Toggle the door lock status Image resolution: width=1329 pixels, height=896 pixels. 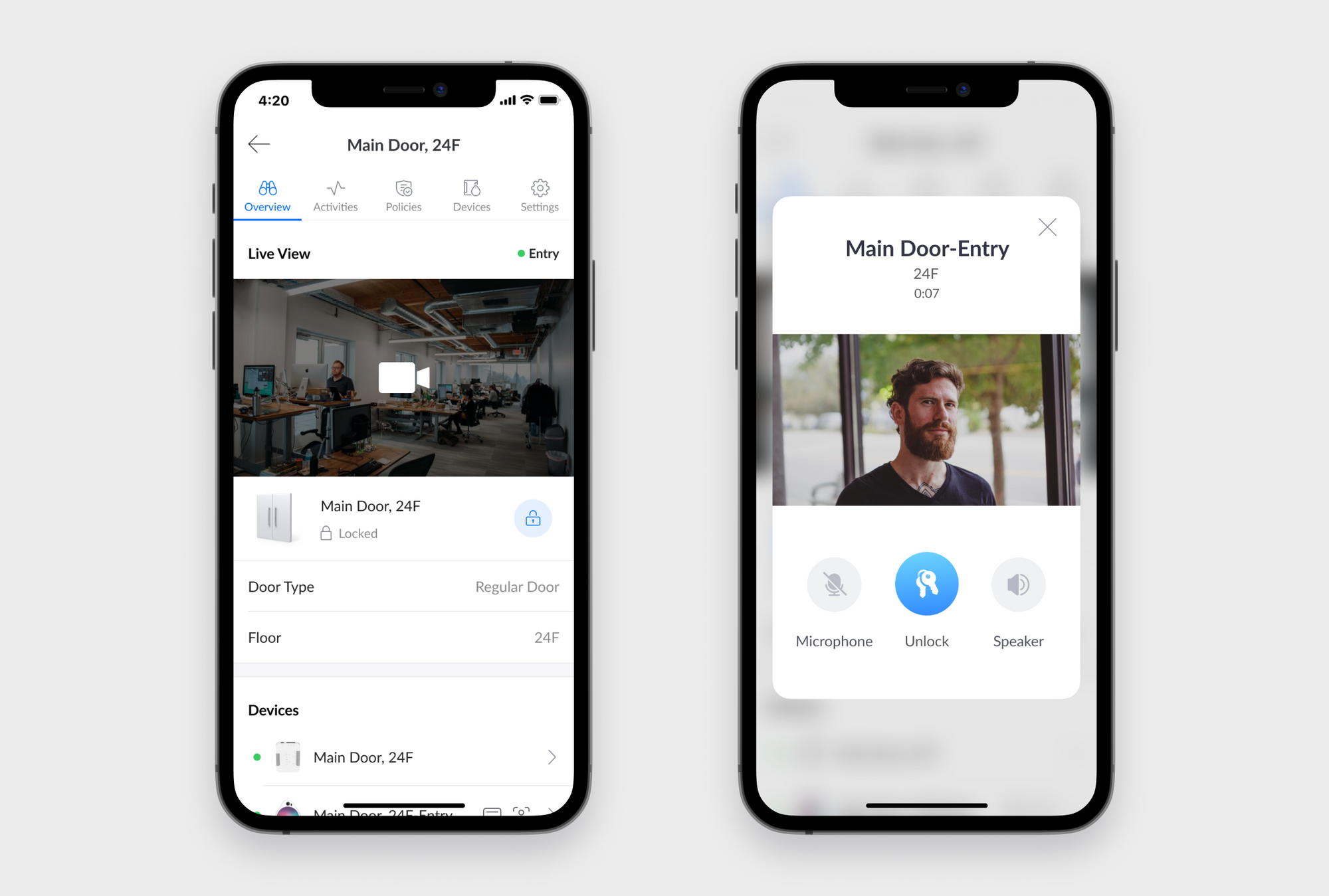(x=533, y=519)
